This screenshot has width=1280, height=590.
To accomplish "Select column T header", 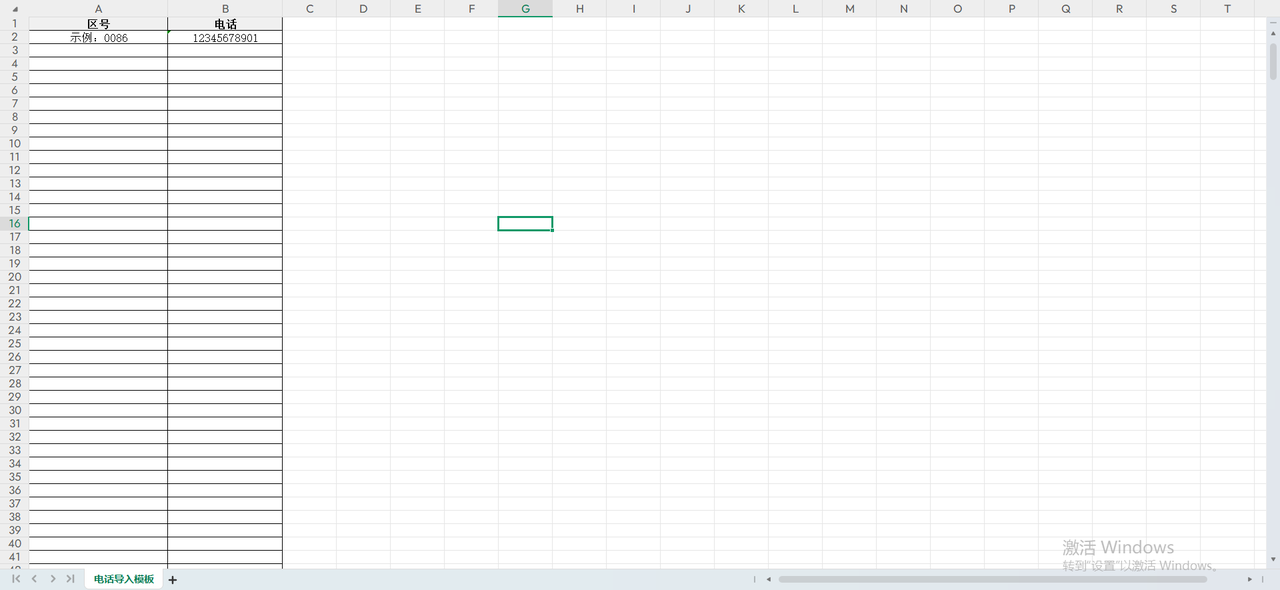I will pos(1227,9).
